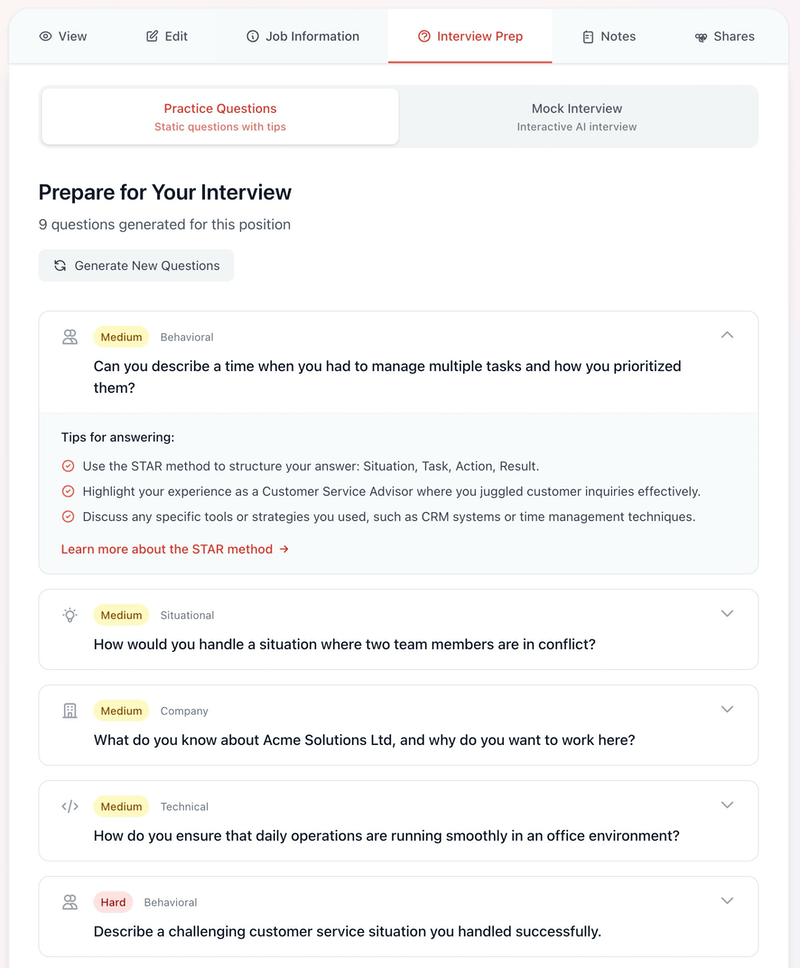
Task: Collapse the multiple tasks question
Action: click(727, 335)
